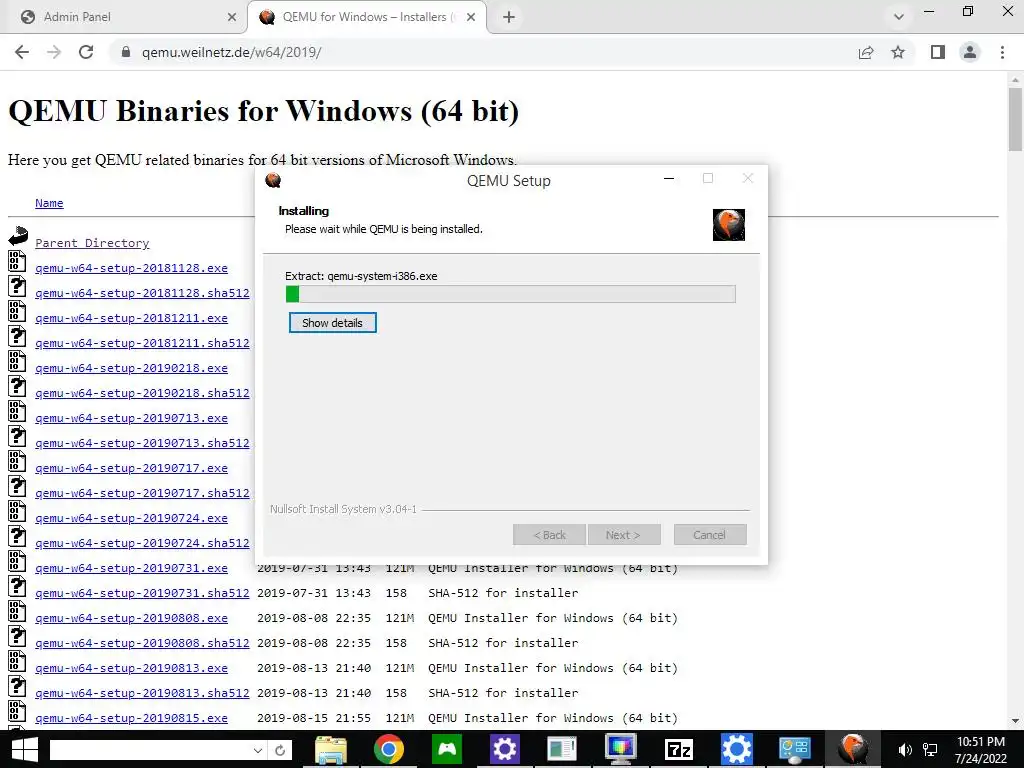Close the Admin Panel tab
Screen dimensions: 1024x768
[x=232, y=17]
